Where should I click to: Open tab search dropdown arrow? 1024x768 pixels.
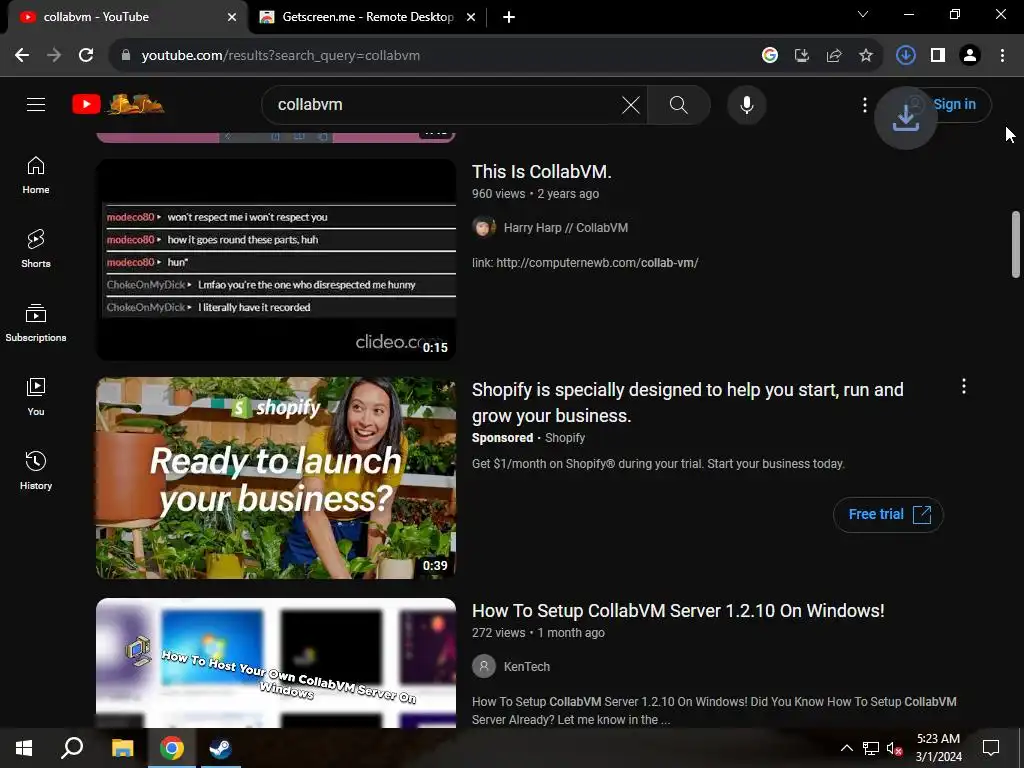coord(863,14)
